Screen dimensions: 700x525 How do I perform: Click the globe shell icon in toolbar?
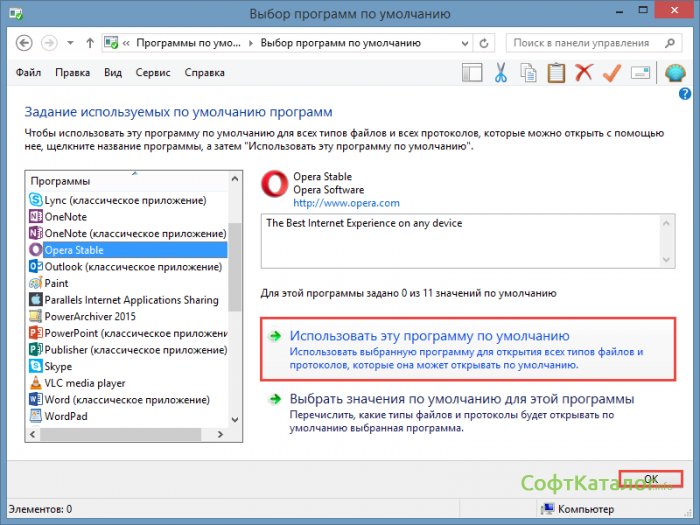(x=674, y=72)
